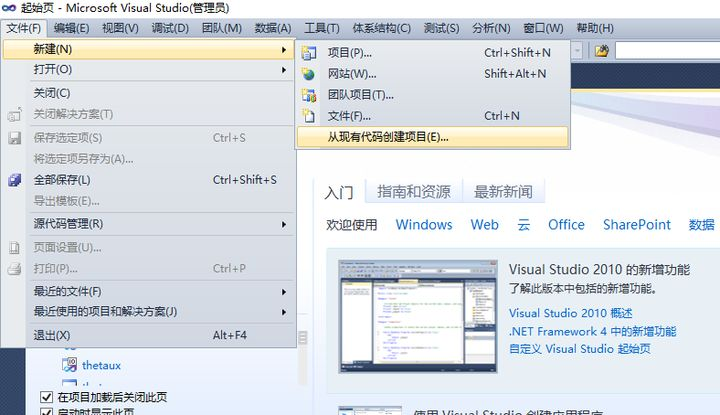This screenshot has width=720, height=415.
Task: Click the toolbar icon beside search box
Action: [602, 50]
